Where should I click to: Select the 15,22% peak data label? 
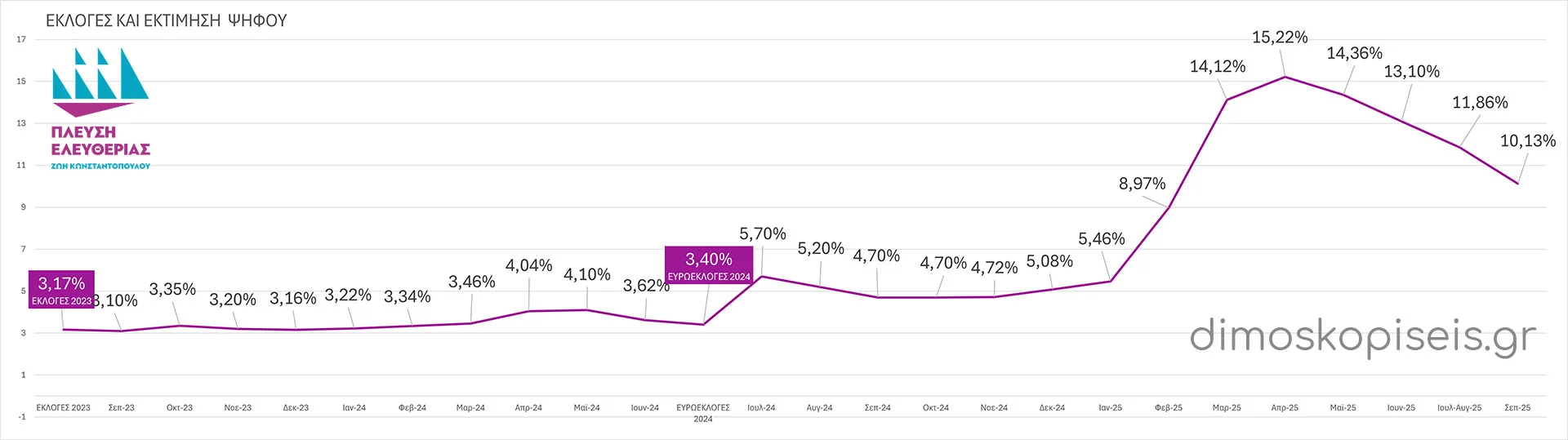[1280, 38]
